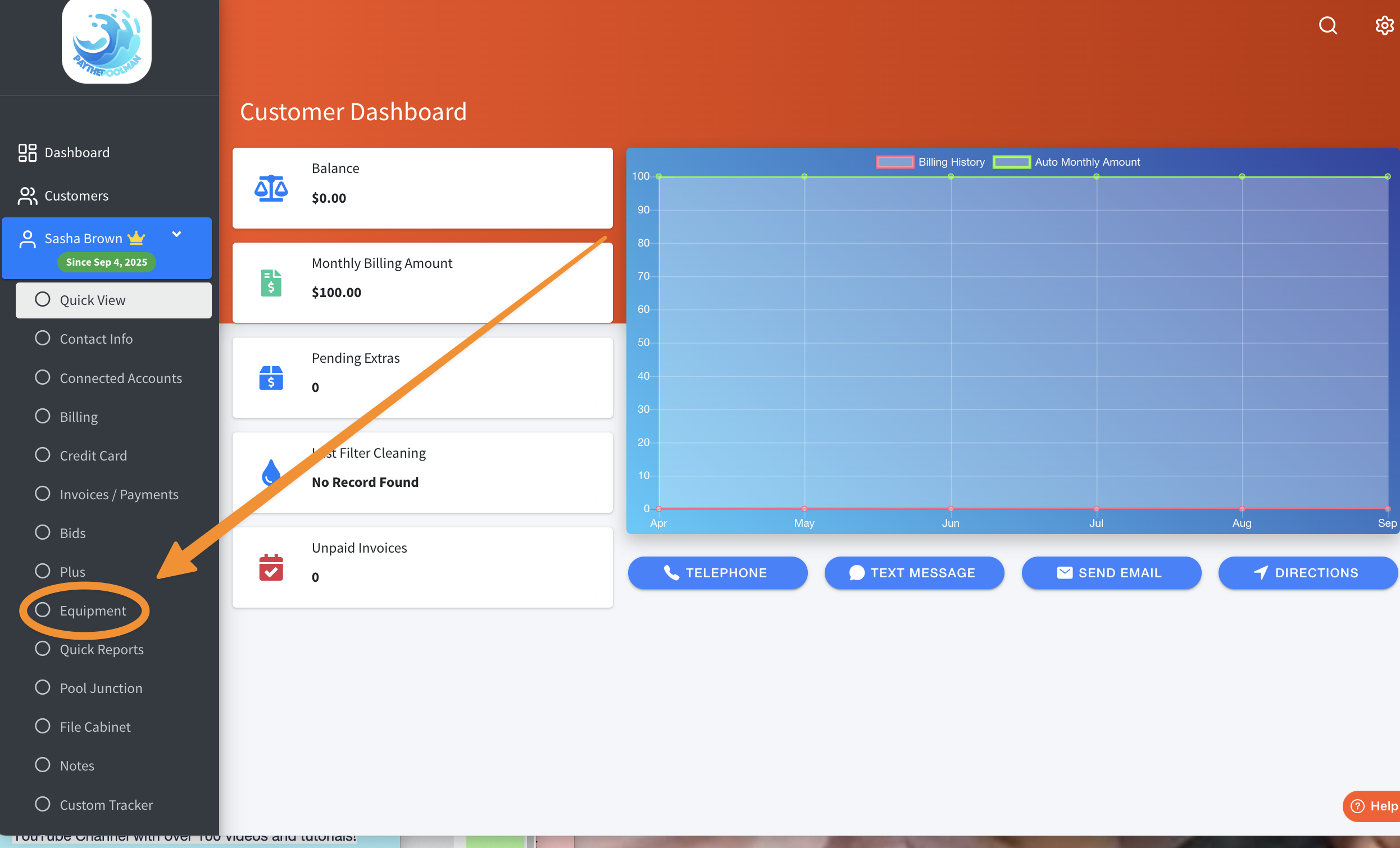
Task: Select the Equipment radio option
Action: point(43,610)
